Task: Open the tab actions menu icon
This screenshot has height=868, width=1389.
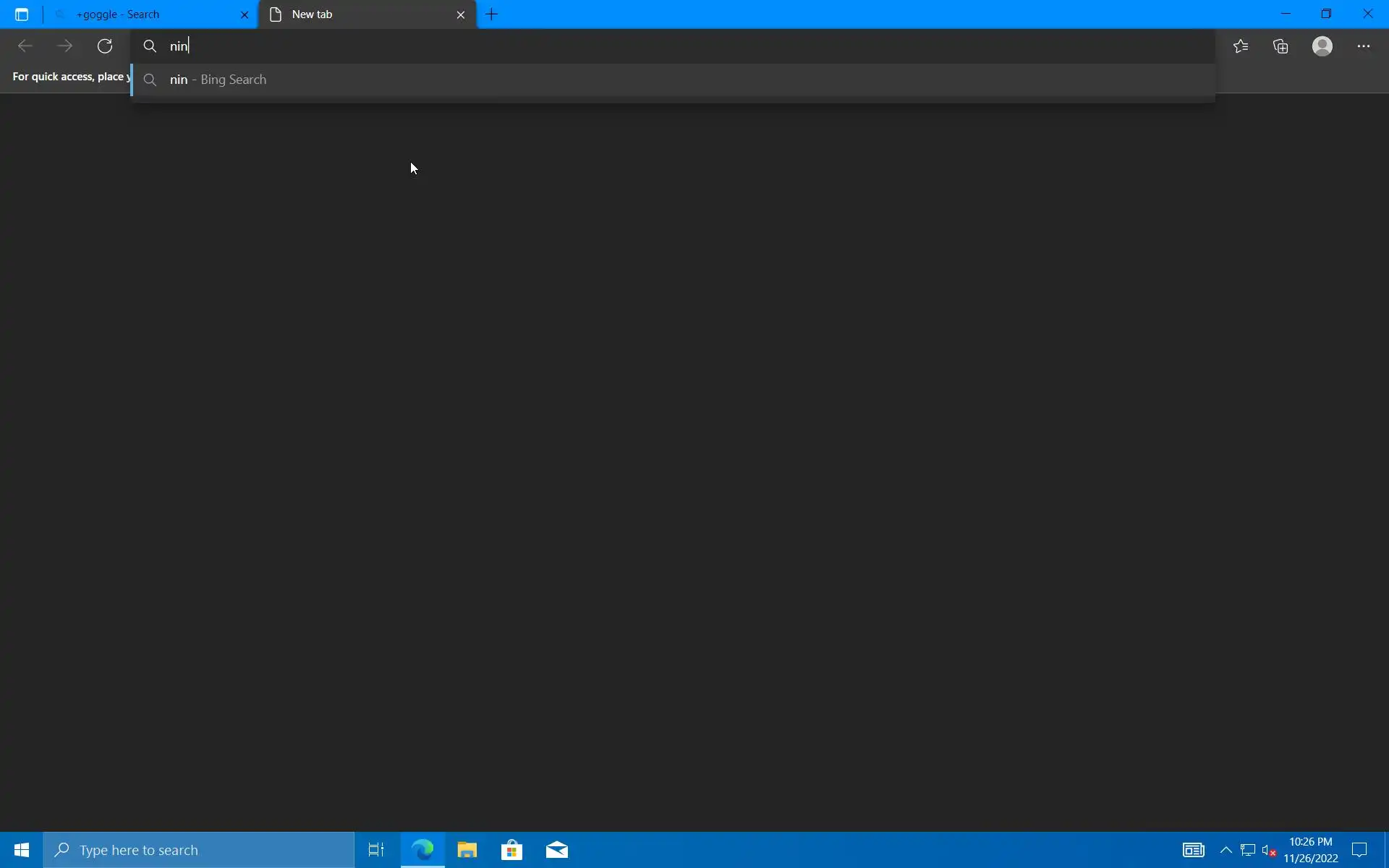Action: (x=22, y=14)
